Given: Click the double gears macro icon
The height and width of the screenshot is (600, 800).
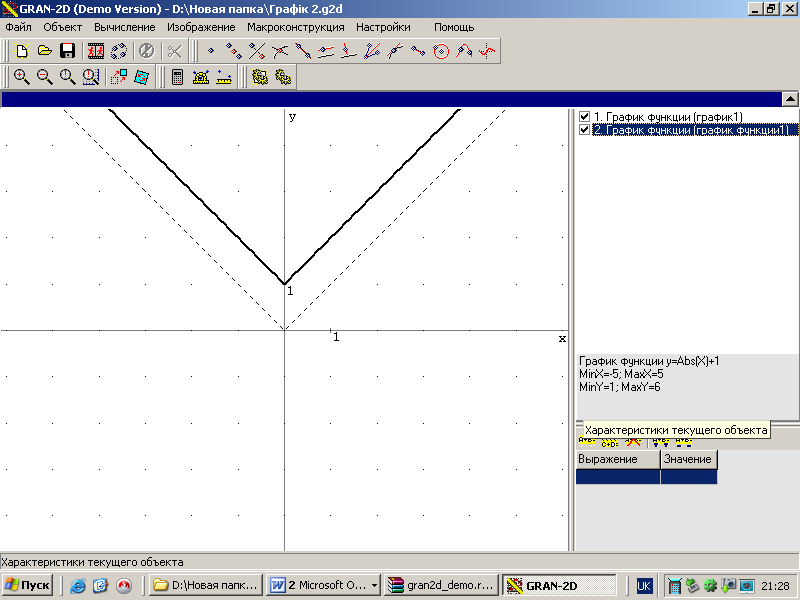Looking at the screenshot, I should pyautogui.click(x=283, y=77).
